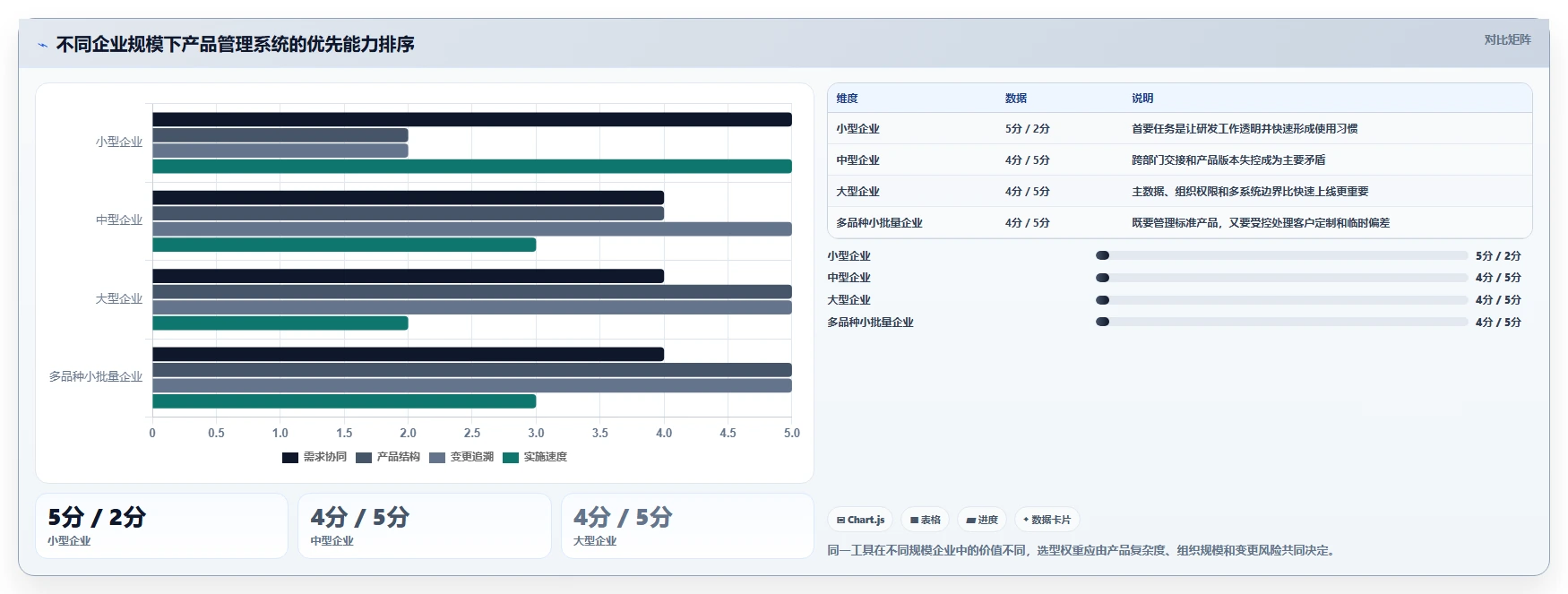The width and height of the screenshot is (1568, 594).
Task: Click the 中型企业 label on the chart axis
Action: point(119,220)
